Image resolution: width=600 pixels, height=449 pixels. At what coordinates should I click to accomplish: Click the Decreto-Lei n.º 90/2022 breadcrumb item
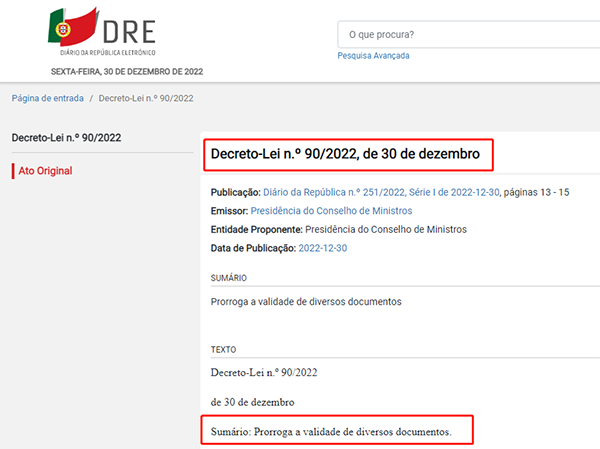(146, 98)
